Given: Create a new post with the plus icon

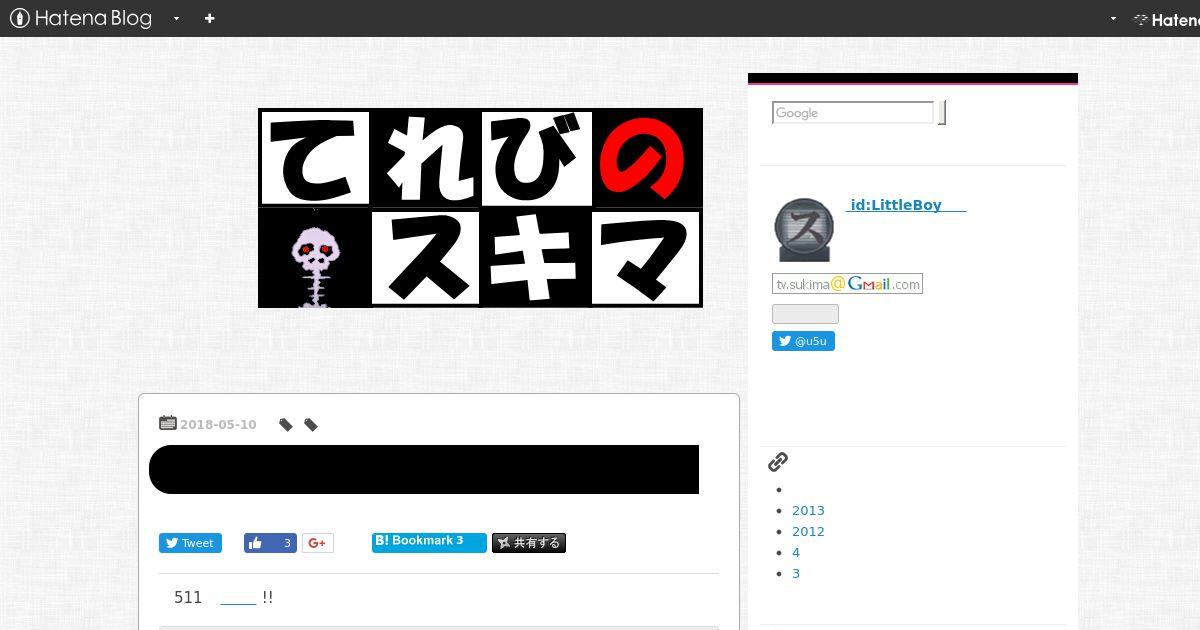Looking at the screenshot, I should (x=209, y=18).
